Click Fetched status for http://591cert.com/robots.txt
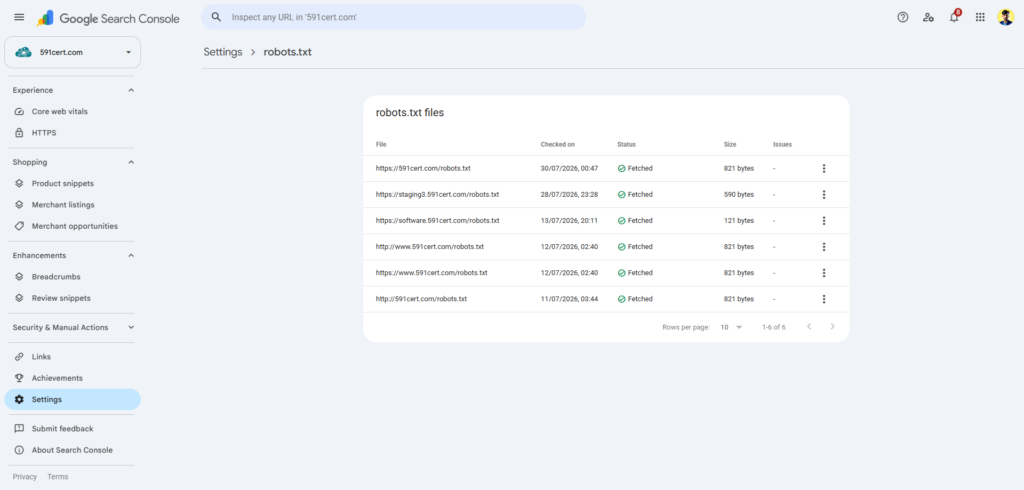 tap(635, 299)
